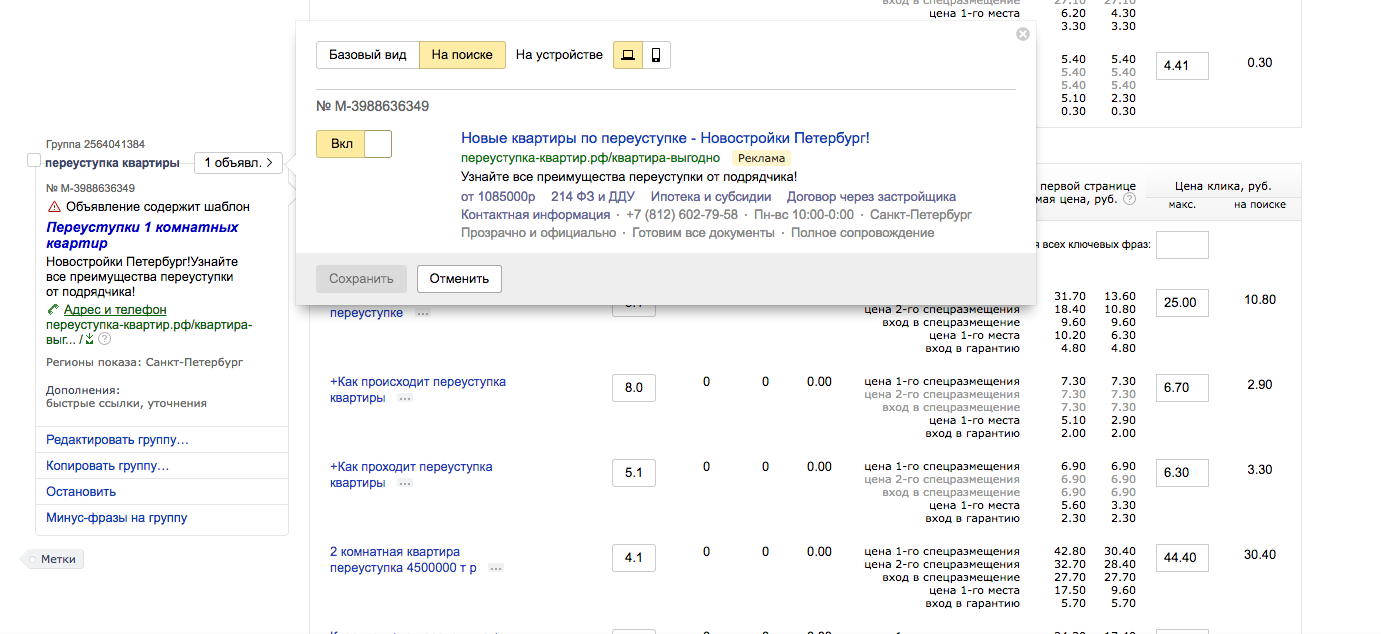This screenshot has height=634, width=1381.
Task: Click the Отменить button
Action: (x=459, y=279)
